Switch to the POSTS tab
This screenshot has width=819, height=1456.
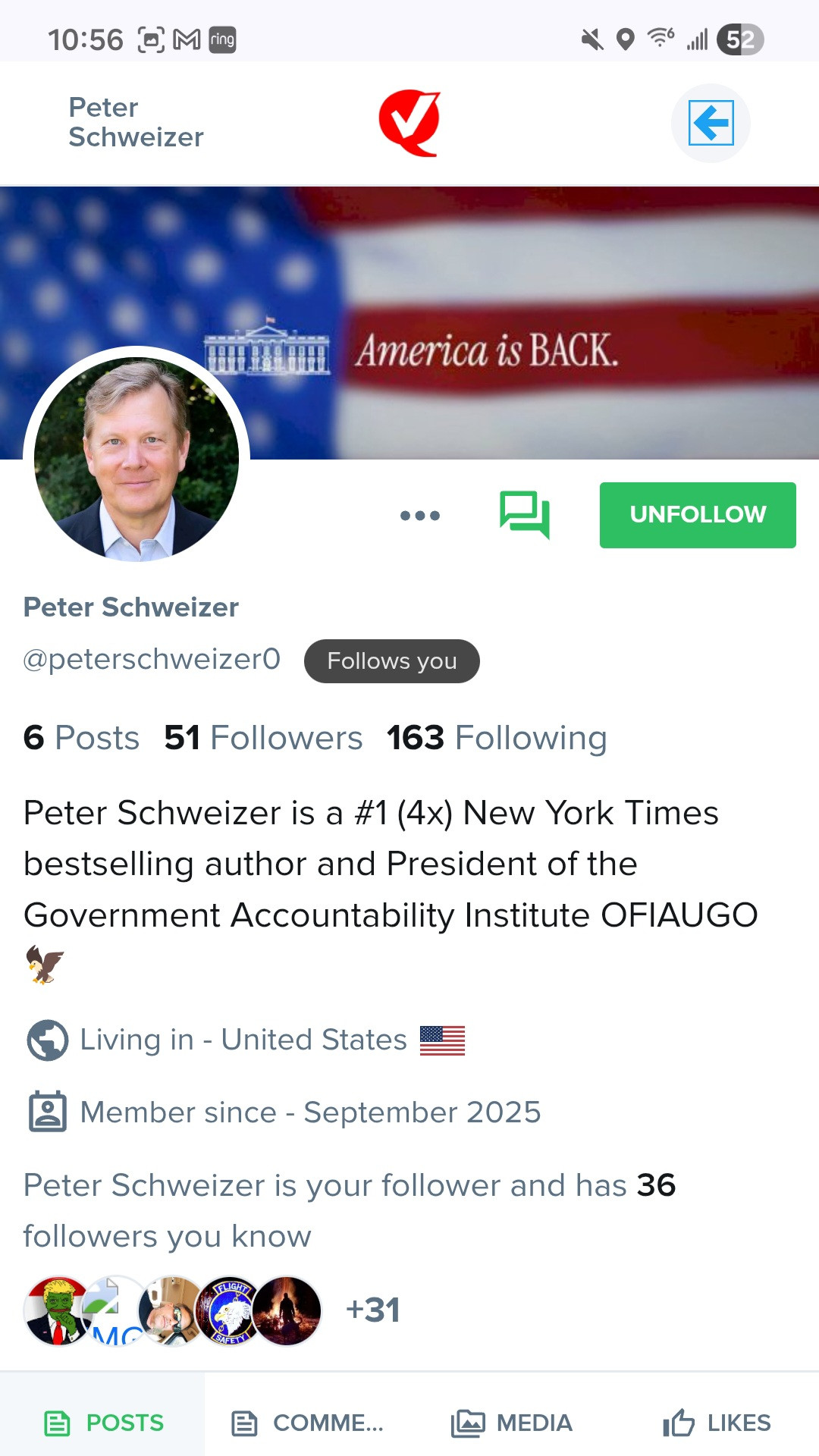coord(103,1423)
